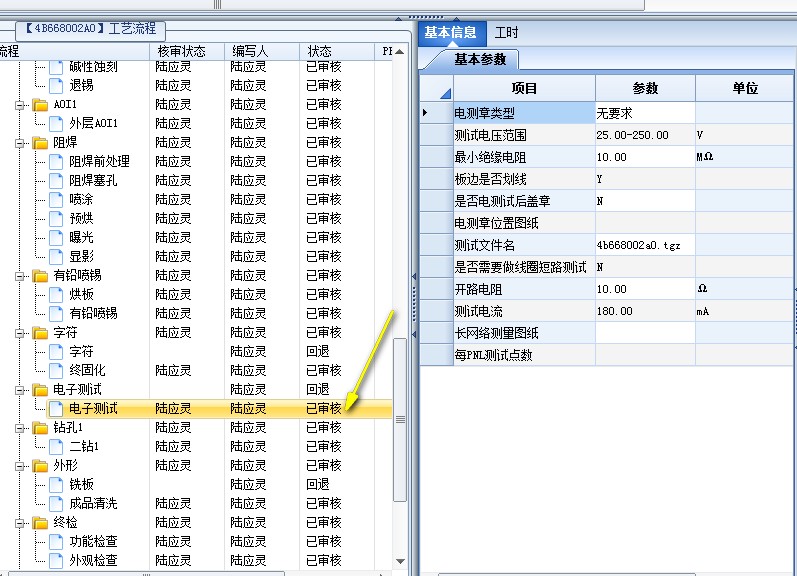
Task: Select the 电测章类型 row indicator
Action: tap(437, 113)
